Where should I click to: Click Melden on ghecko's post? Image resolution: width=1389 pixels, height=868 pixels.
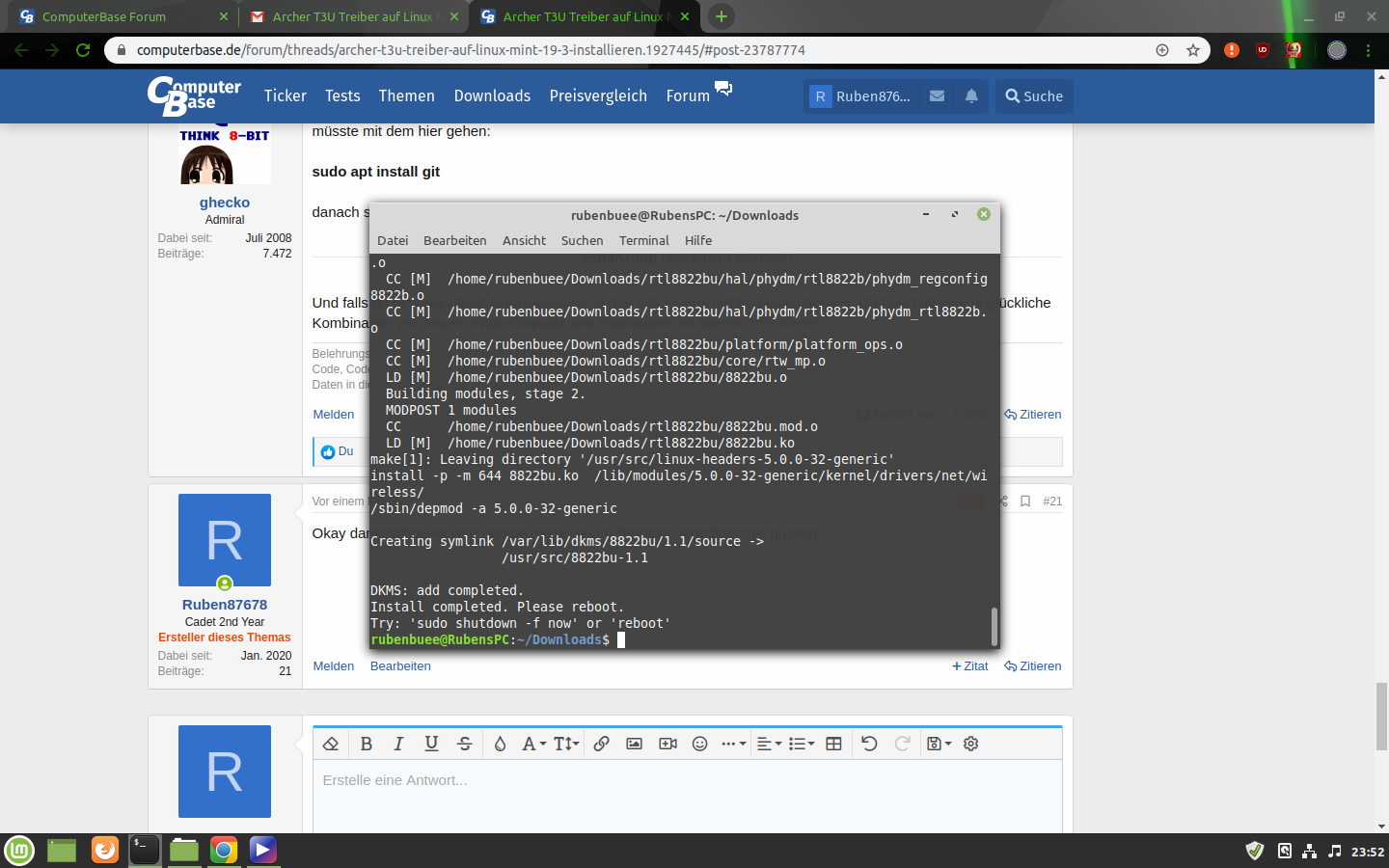tap(334, 414)
